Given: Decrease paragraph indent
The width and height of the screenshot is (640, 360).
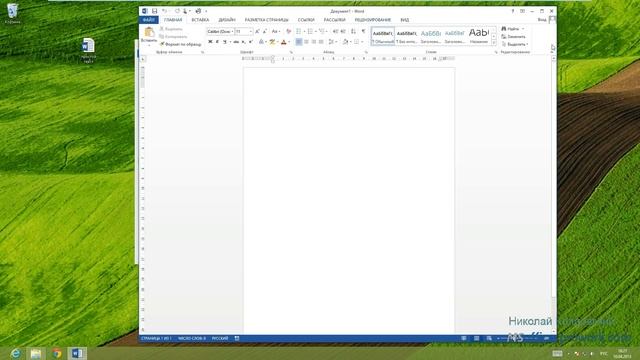Looking at the screenshot, I should pyautogui.click(x=336, y=31).
